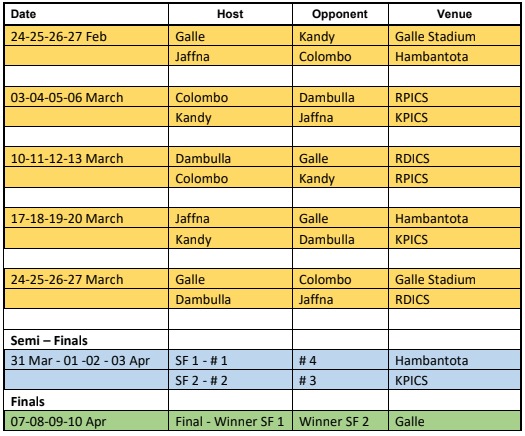Select the Host column header
Viewport: 525px width, 436px height.
pos(230,14)
